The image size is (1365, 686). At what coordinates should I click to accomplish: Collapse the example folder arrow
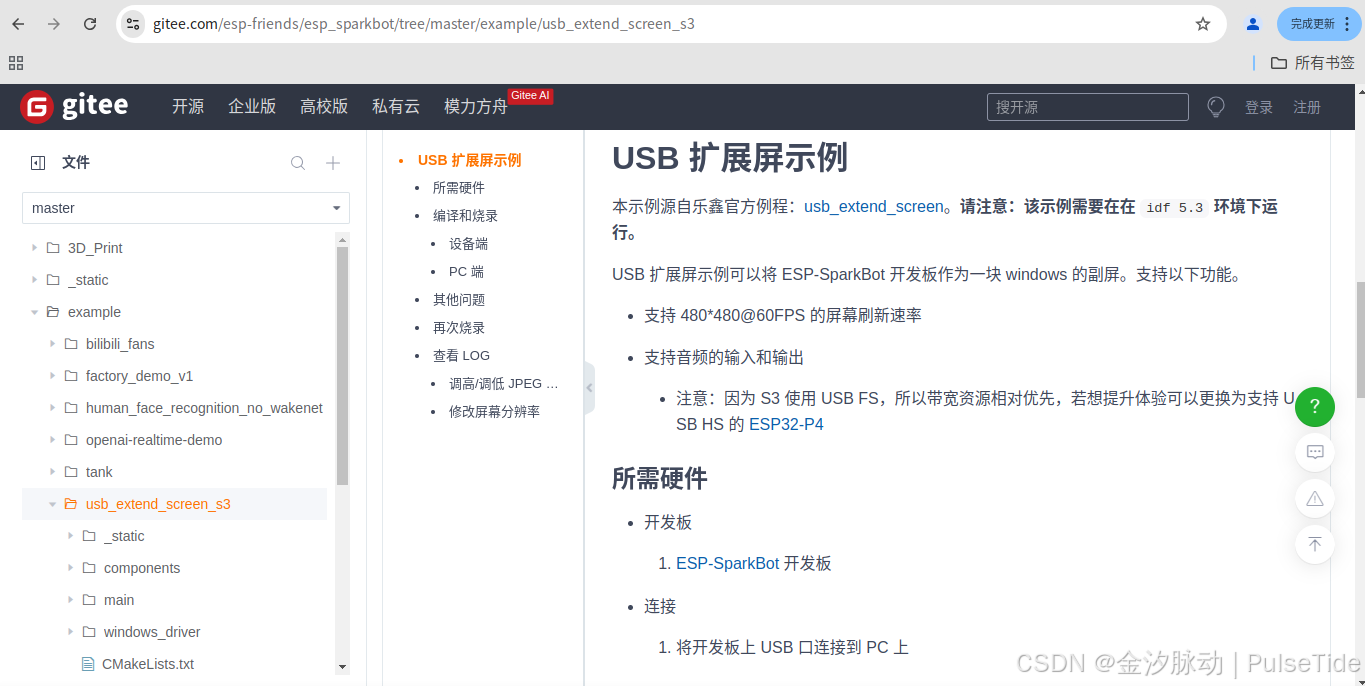tap(35, 312)
